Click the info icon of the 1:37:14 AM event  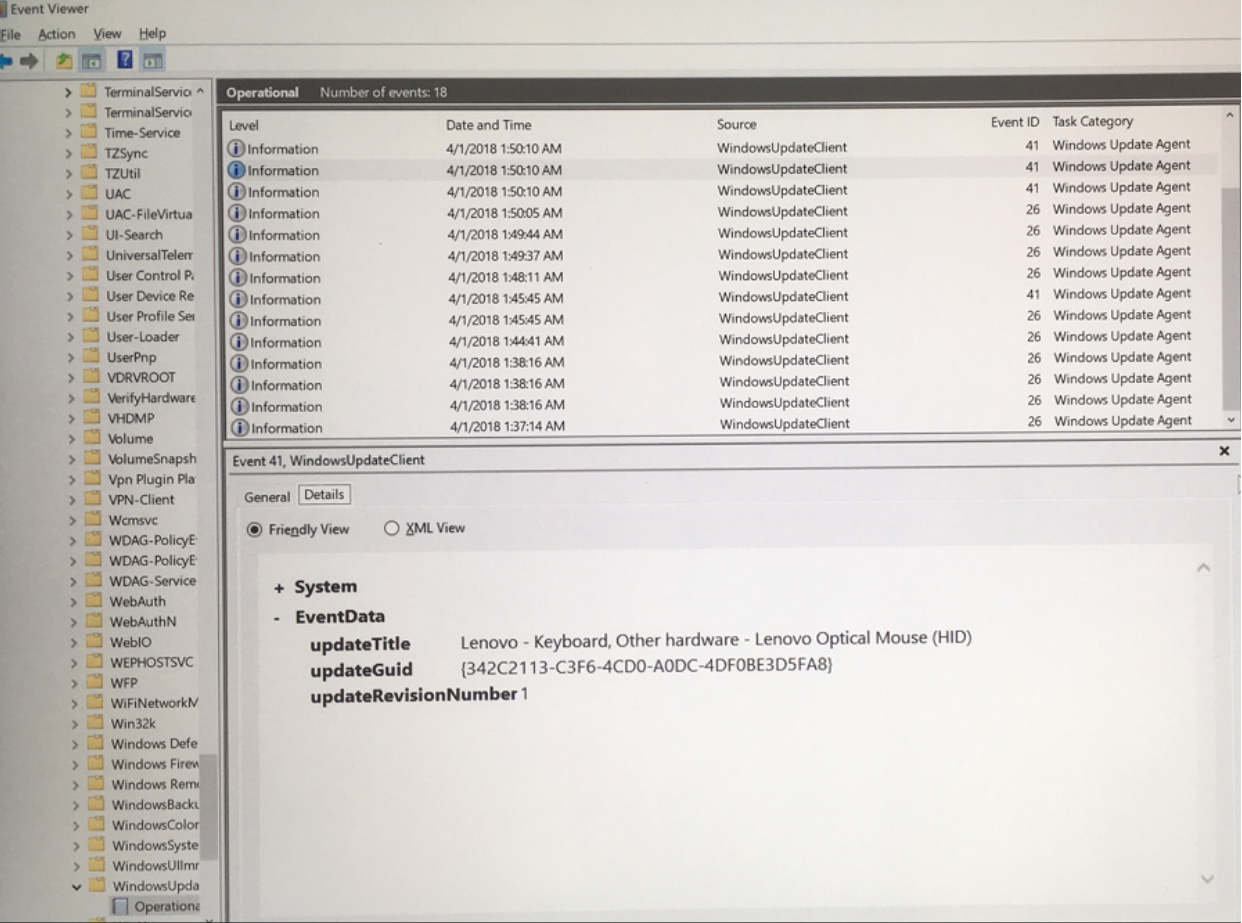239,428
